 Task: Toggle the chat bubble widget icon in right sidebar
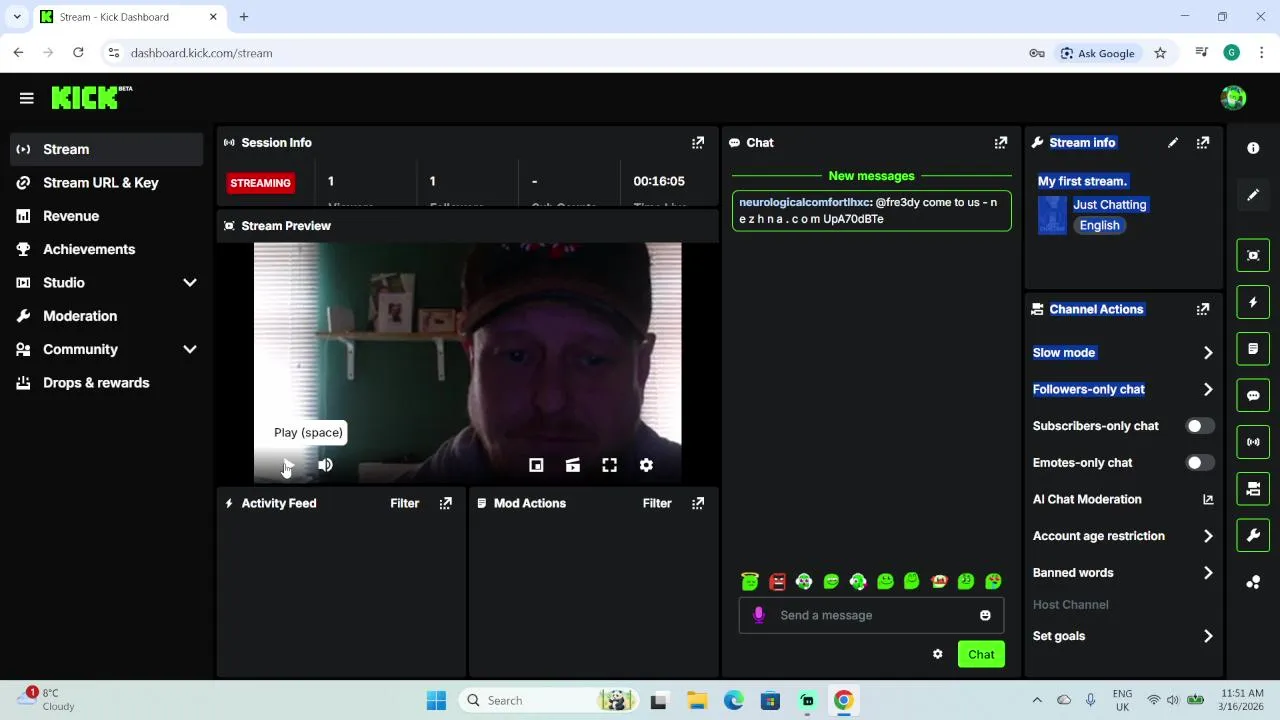(x=1253, y=395)
